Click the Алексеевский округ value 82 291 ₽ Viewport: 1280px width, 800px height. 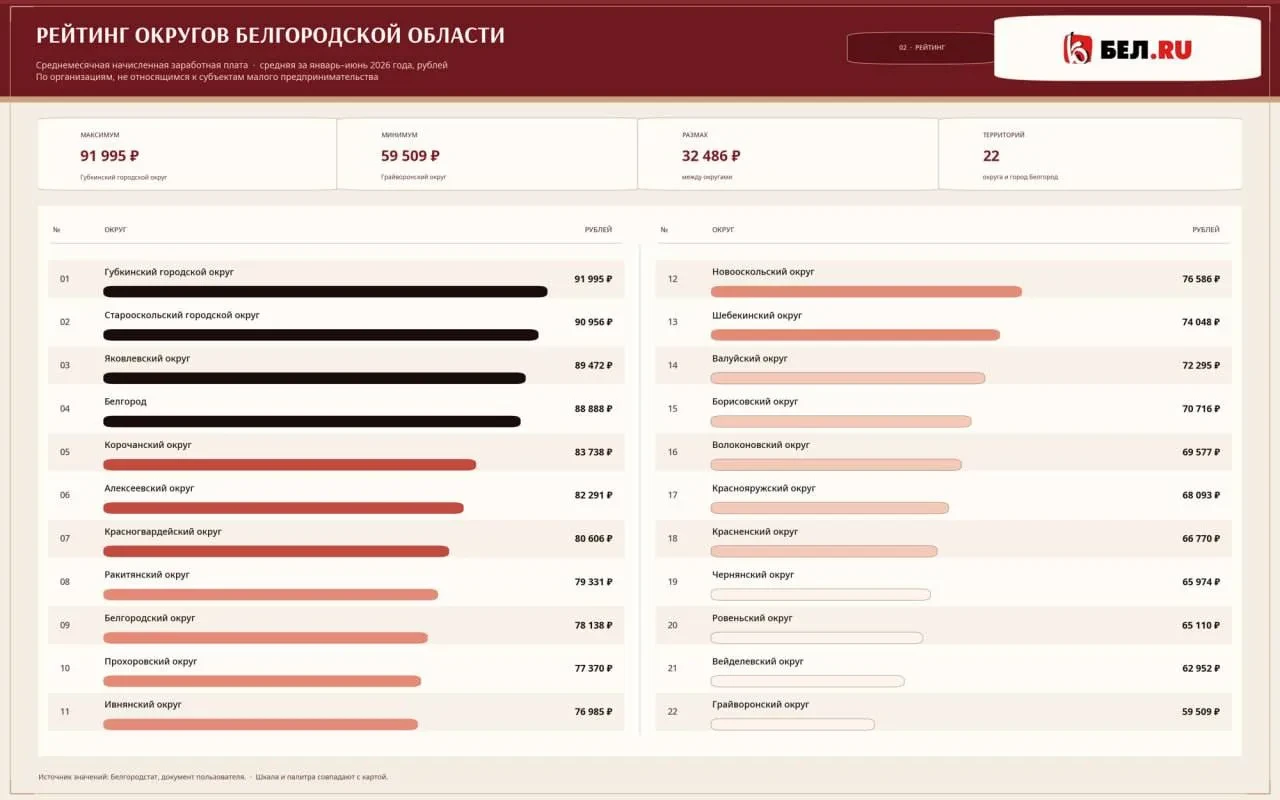tap(593, 495)
